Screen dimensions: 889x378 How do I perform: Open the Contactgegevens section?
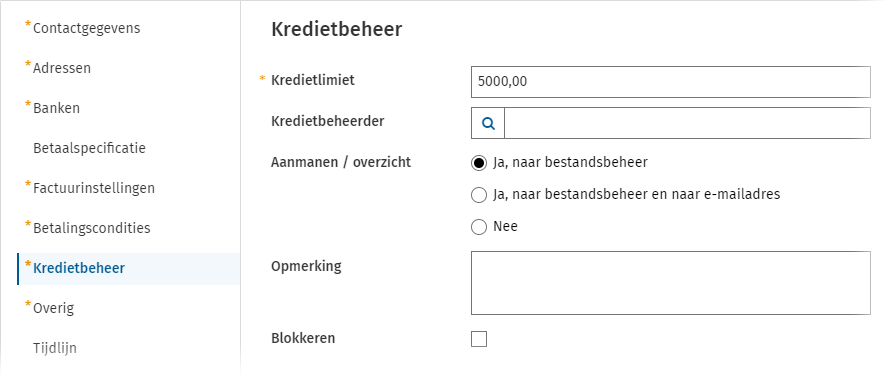pyautogui.click(x=86, y=28)
